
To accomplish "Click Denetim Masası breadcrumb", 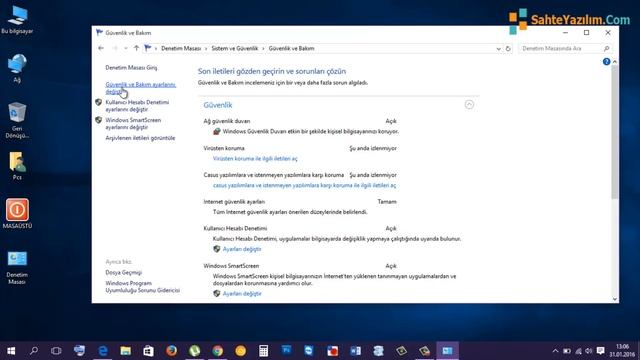I will 181,48.
